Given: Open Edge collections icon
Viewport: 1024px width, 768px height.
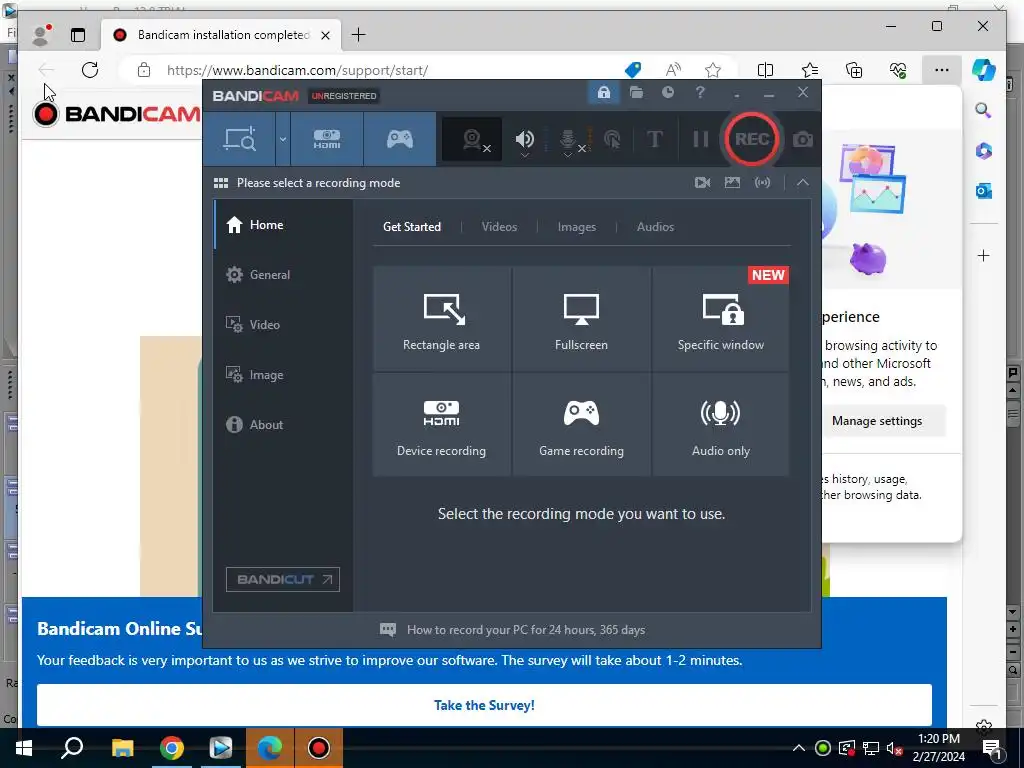Looking at the screenshot, I should point(854,70).
